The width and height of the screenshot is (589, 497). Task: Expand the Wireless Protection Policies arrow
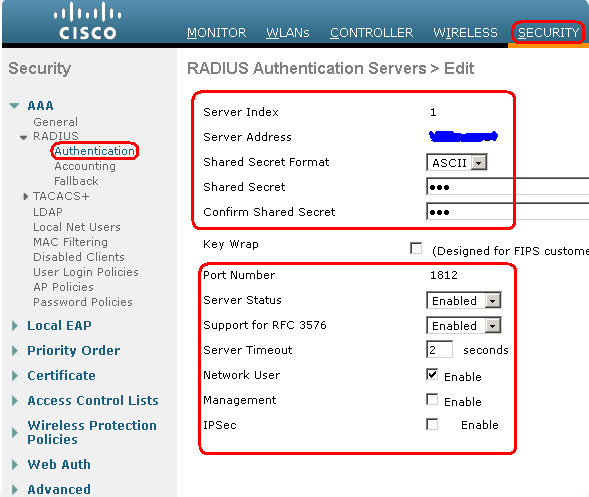[15, 433]
